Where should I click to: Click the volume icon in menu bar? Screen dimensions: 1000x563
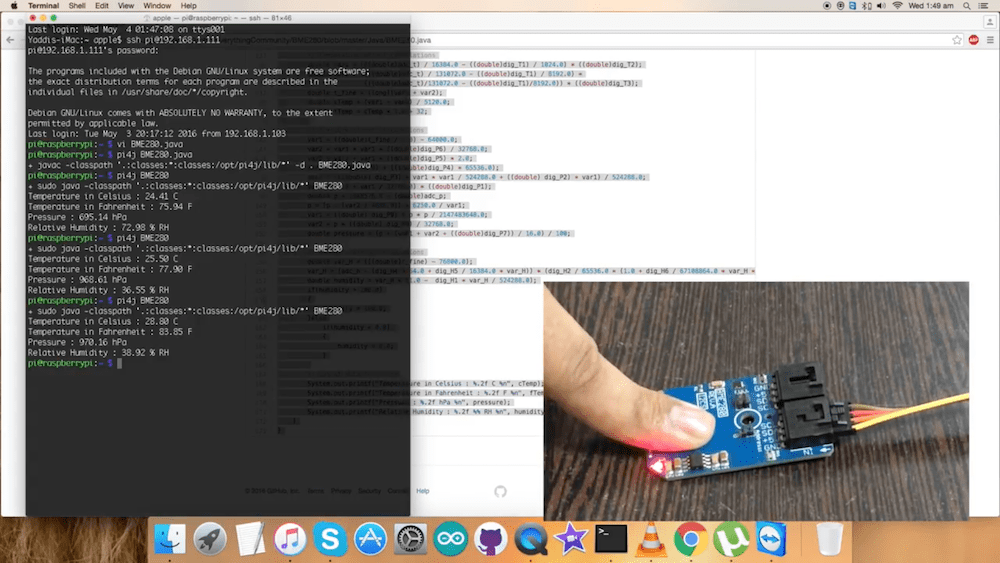[x=881, y=6]
